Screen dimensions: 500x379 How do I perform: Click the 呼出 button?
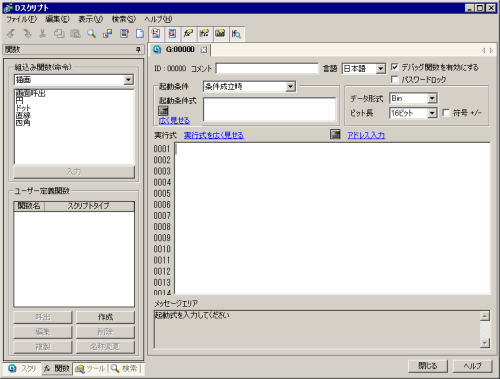pos(43,317)
